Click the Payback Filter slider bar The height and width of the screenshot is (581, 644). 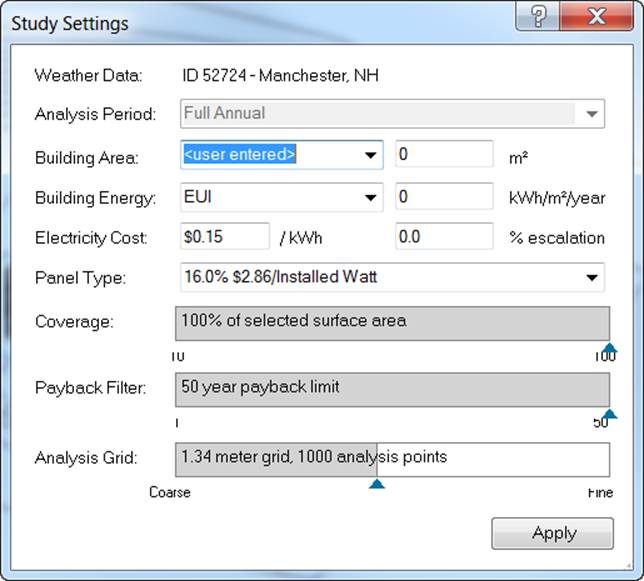[393, 390]
